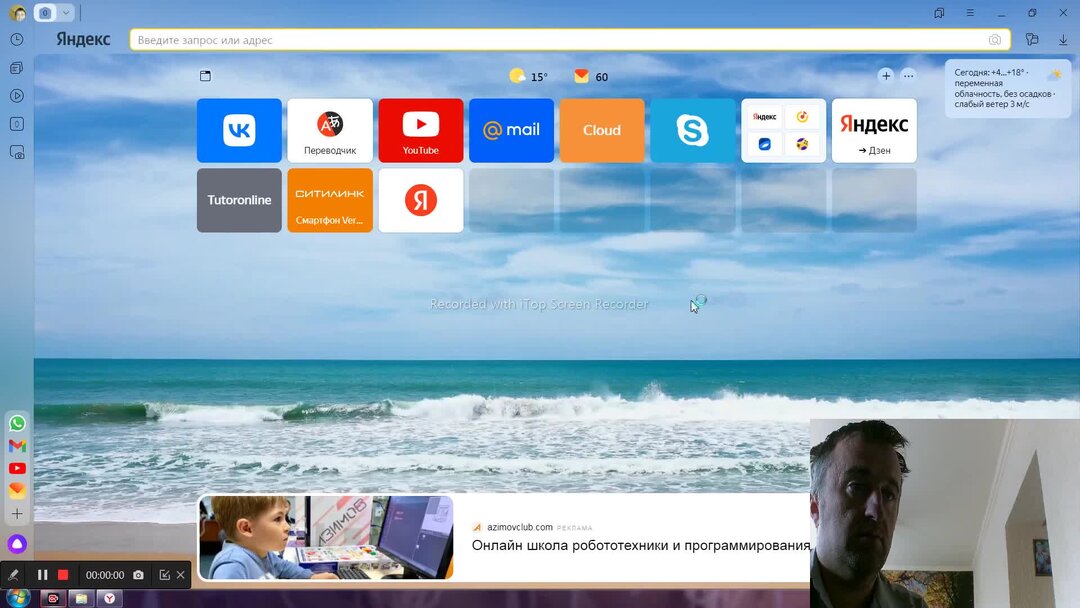Open browsing history in the sidebar
Viewport: 1080px width, 608px height.
tap(17, 40)
